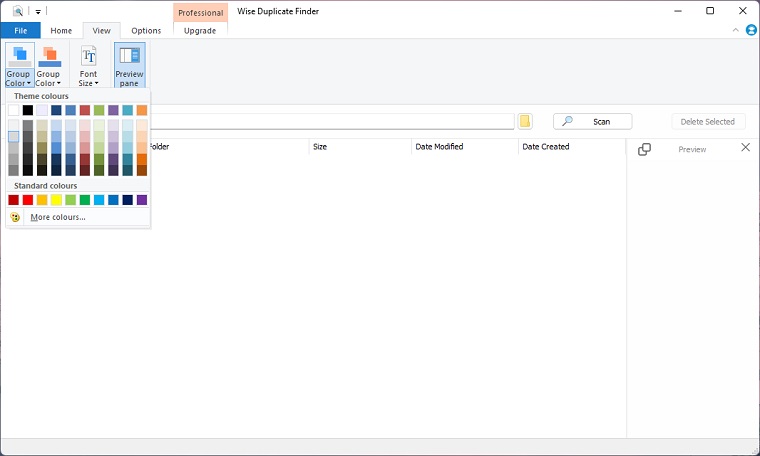The width and height of the screenshot is (760, 456).
Task: Open the blue Group Color dropdown
Action: (x=19, y=65)
